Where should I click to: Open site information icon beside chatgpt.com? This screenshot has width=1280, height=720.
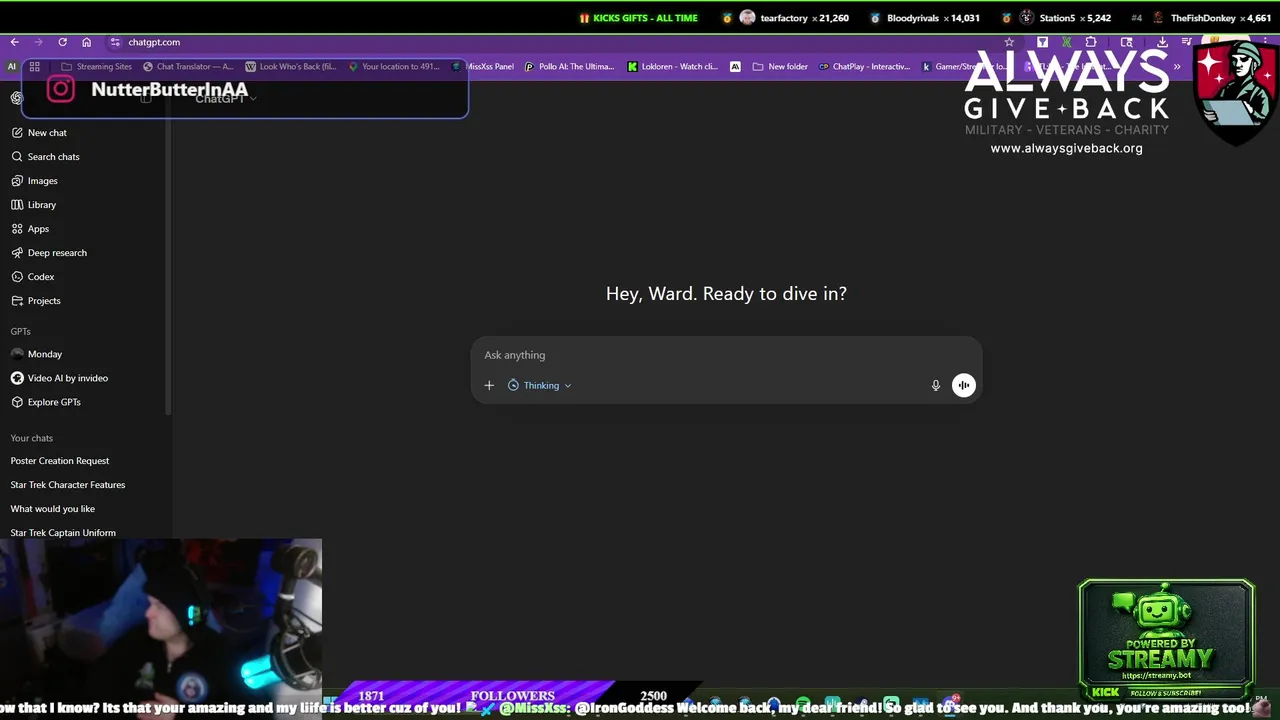coord(115,42)
